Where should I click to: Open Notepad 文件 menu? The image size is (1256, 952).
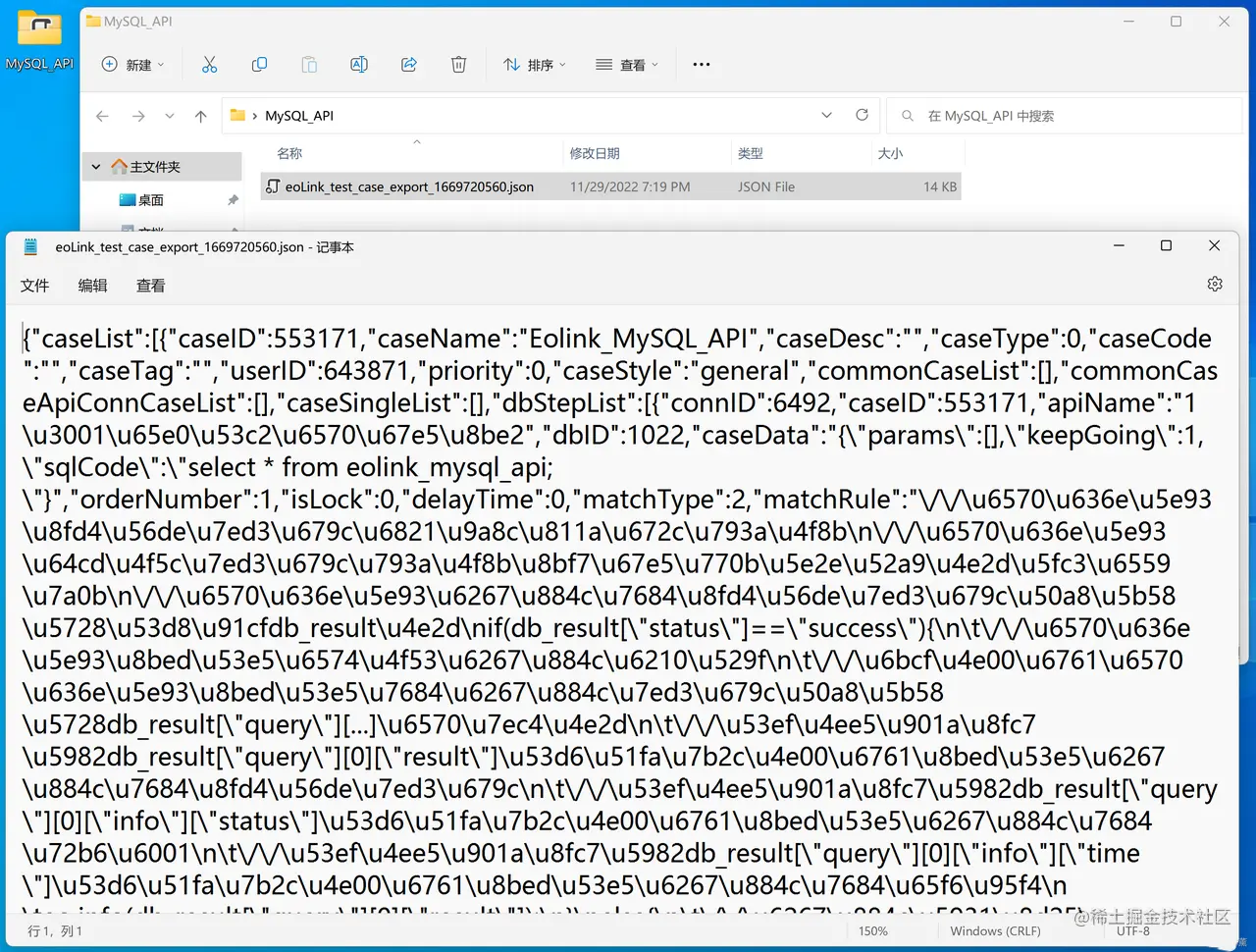coord(34,286)
